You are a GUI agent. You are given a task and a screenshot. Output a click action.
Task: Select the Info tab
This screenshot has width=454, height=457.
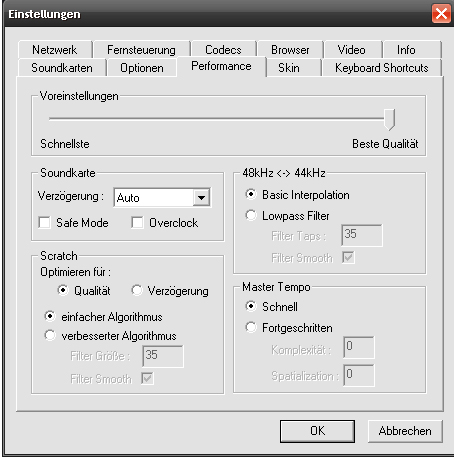point(406,50)
